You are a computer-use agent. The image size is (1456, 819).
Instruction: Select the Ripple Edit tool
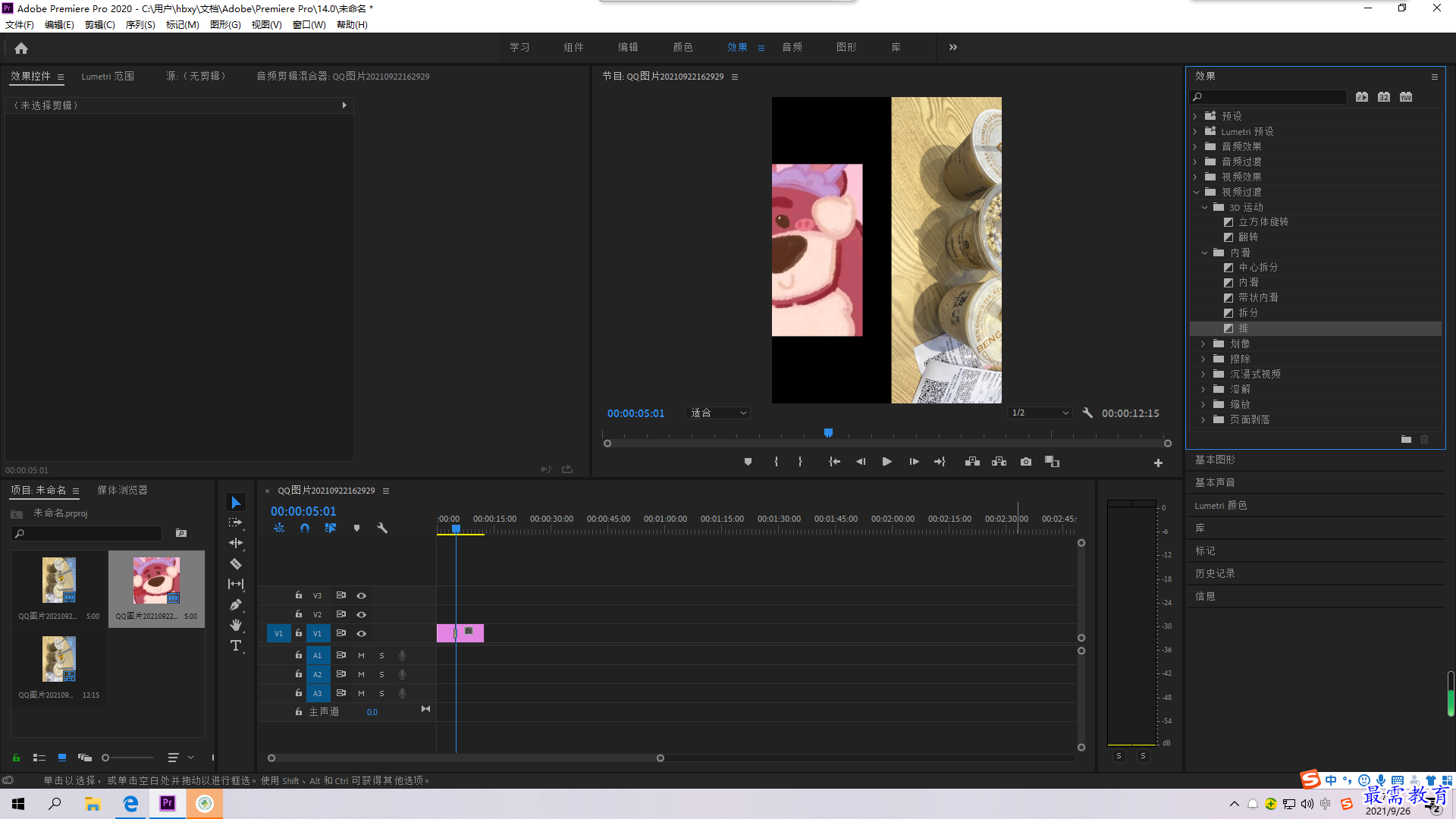pyautogui.click(x=236, y=543)
